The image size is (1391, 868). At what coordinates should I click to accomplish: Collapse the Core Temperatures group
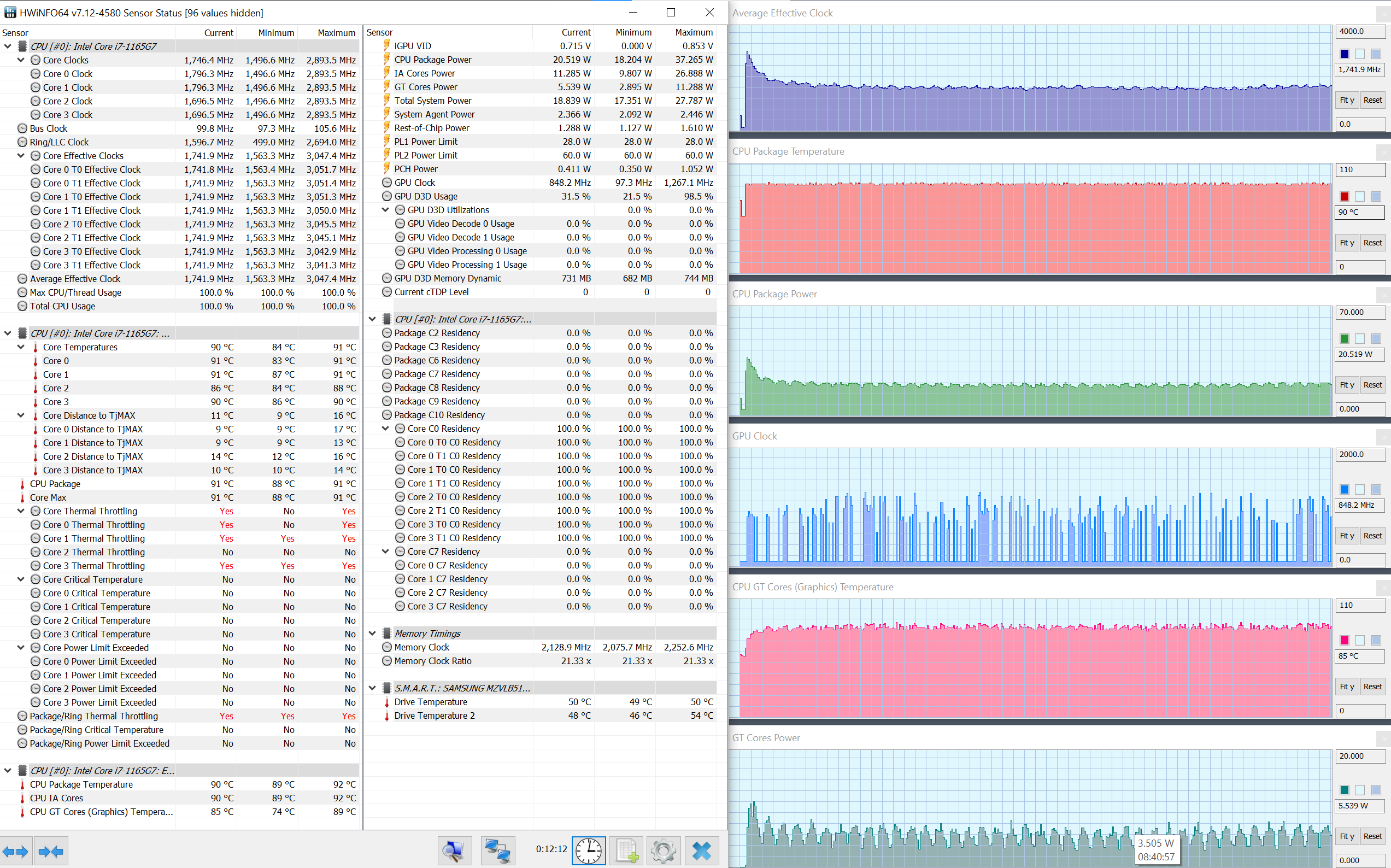[x=21, y=347]
